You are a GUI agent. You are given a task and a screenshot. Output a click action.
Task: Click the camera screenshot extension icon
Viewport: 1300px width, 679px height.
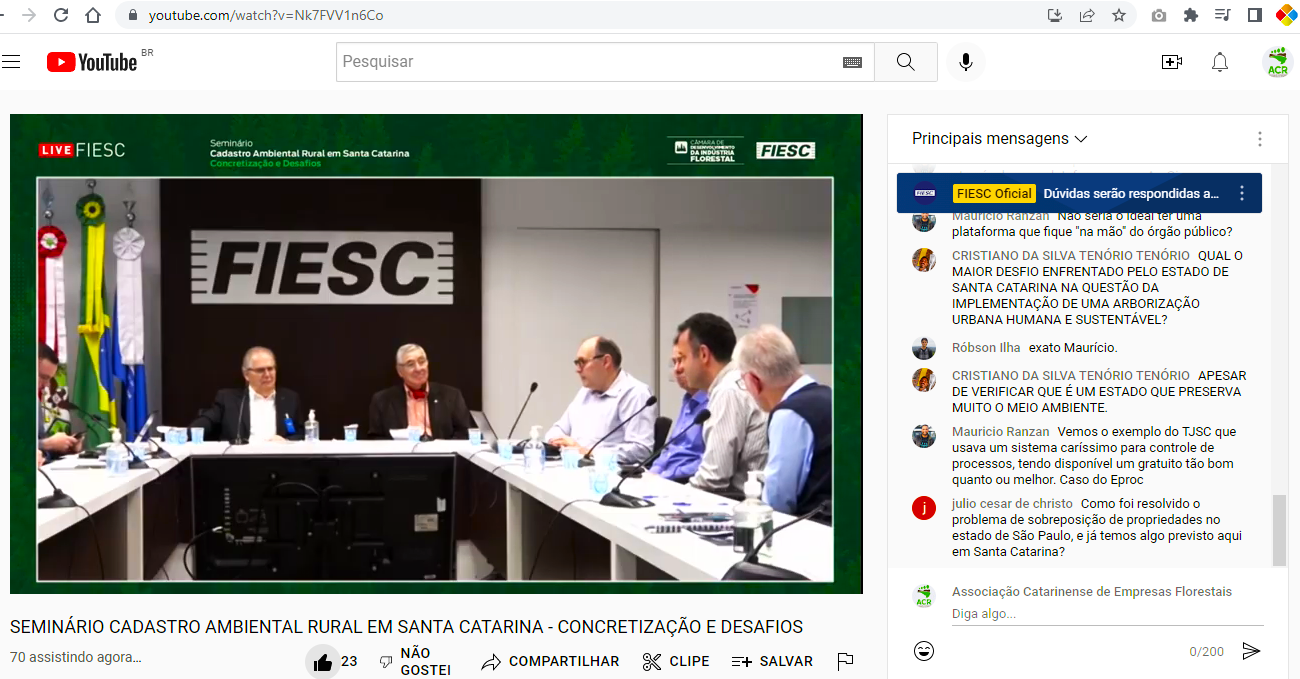[1158, 15]
